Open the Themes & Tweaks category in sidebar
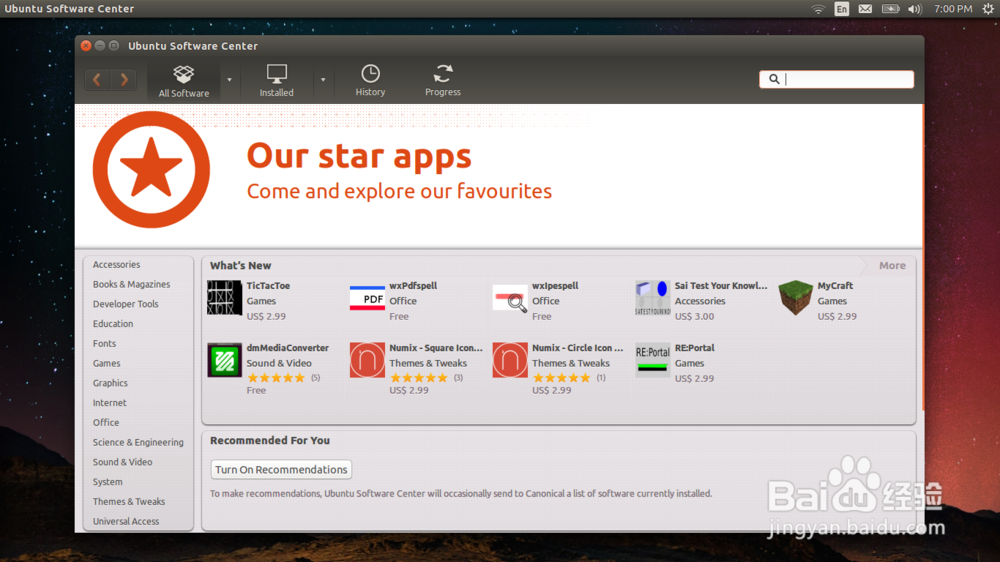 [x=129, y=501]
